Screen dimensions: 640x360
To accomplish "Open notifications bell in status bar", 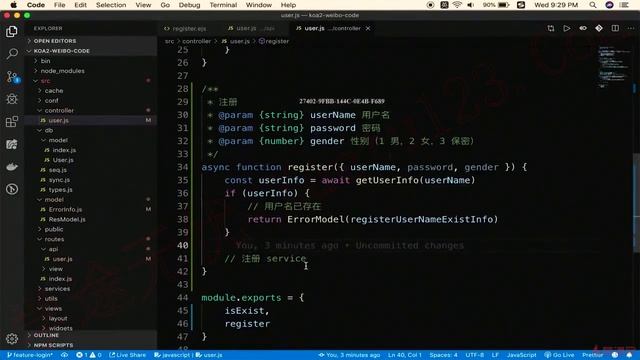I will coord(629,355).
